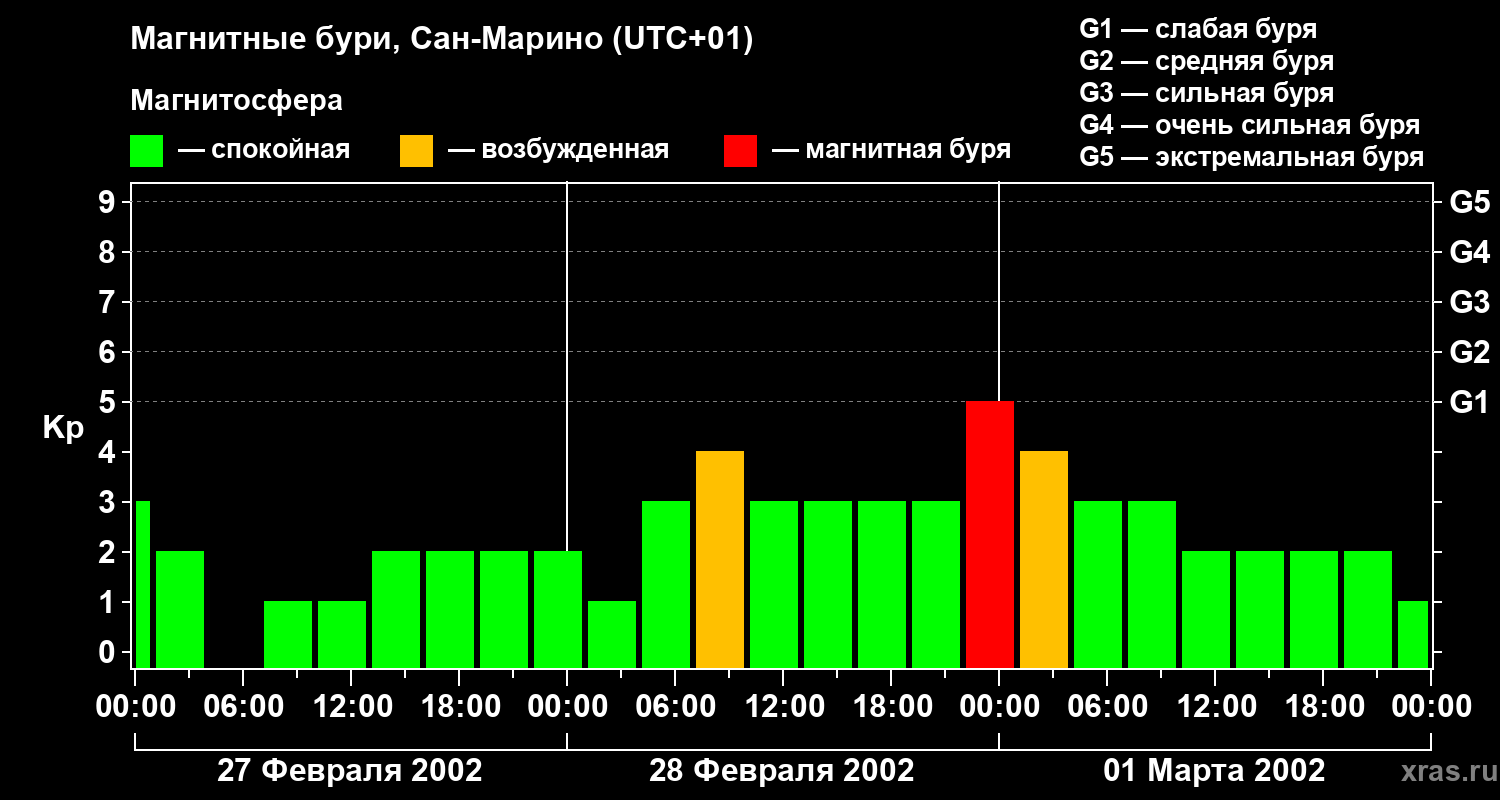Click 'G1 — слабая буря' legend line
This screenshot has width=1500, height=800.
[1198, 29]
